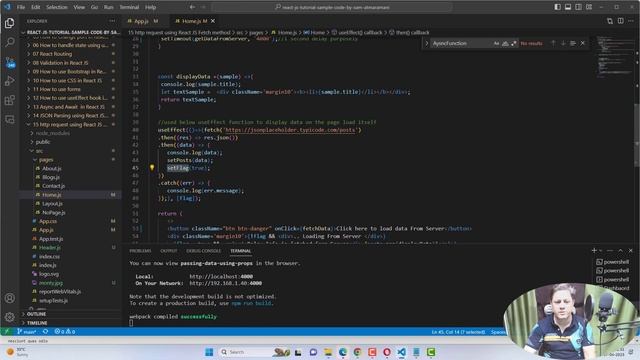Image resolution: width=640 pixels, height=360 pixels.
Task: Open Contact.js in the explorer
Action: click(x=71, y=186)
